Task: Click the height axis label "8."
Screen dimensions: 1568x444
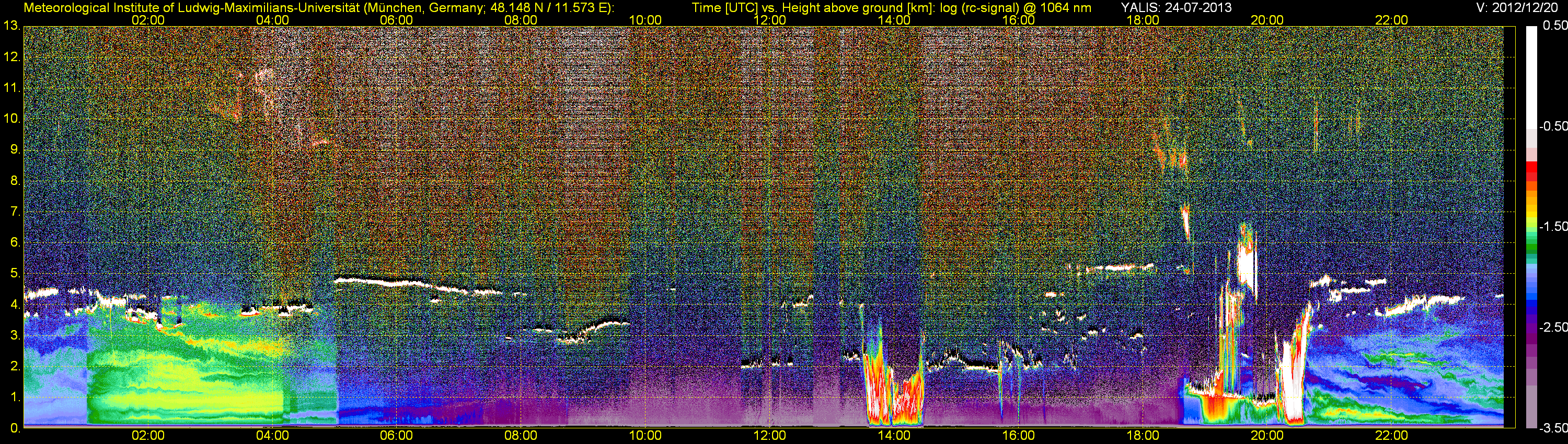Action: (15, 181)
